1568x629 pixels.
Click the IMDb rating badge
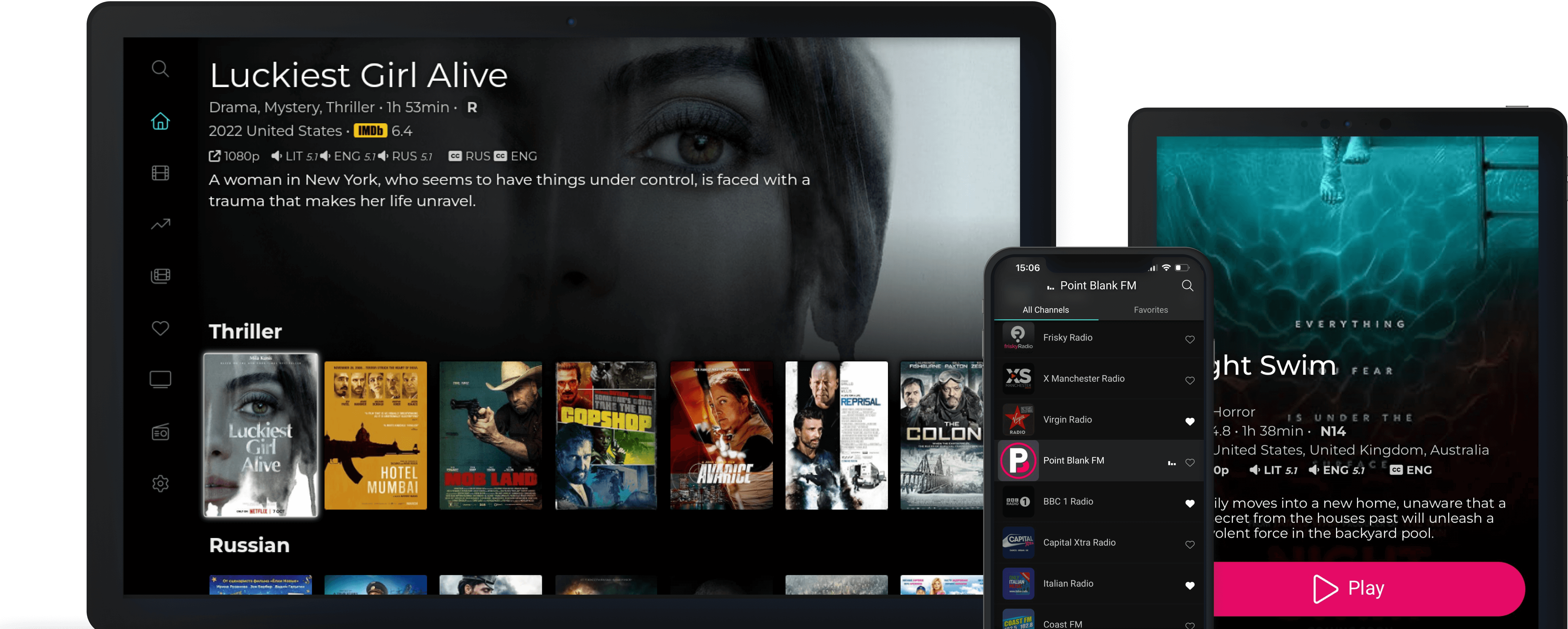(x=370, y=131)
